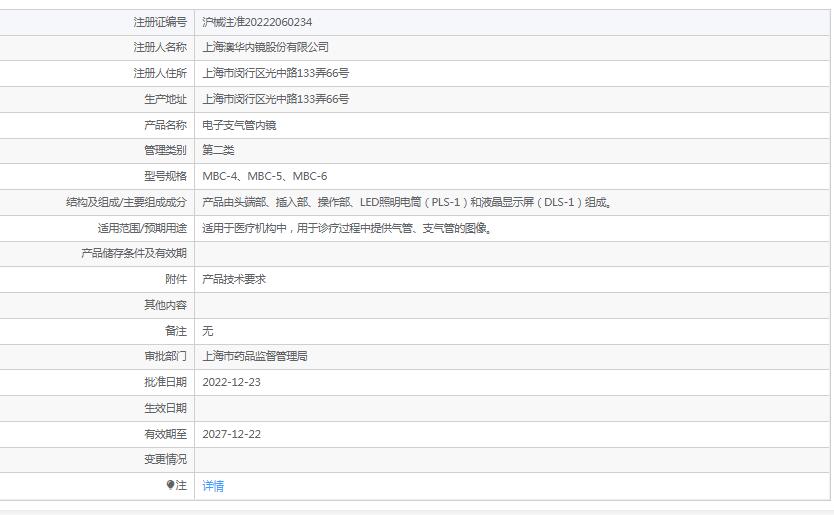Select registrant name 上海澳华内镜股份有限公司
834x515 pixels.
[x=265, y=47]
